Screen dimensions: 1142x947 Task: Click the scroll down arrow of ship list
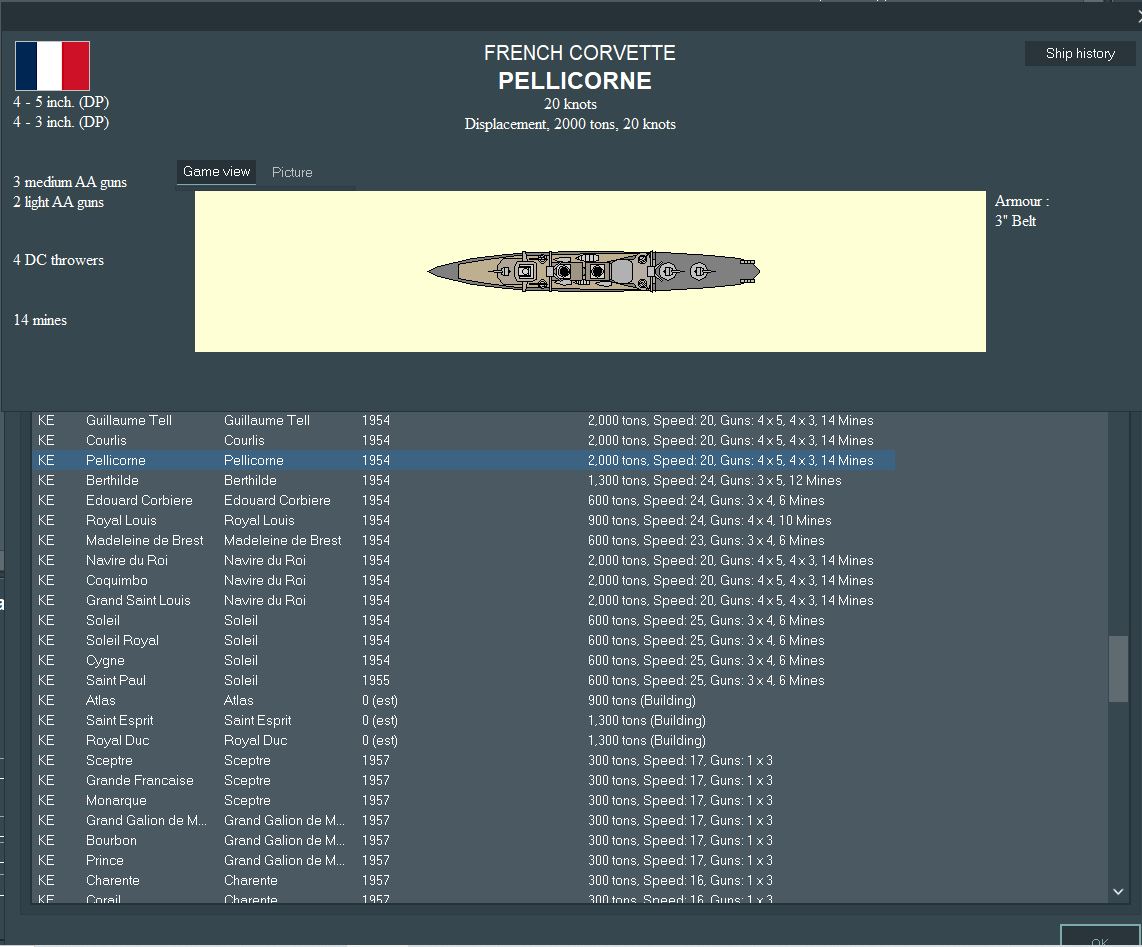[1118, 892]
